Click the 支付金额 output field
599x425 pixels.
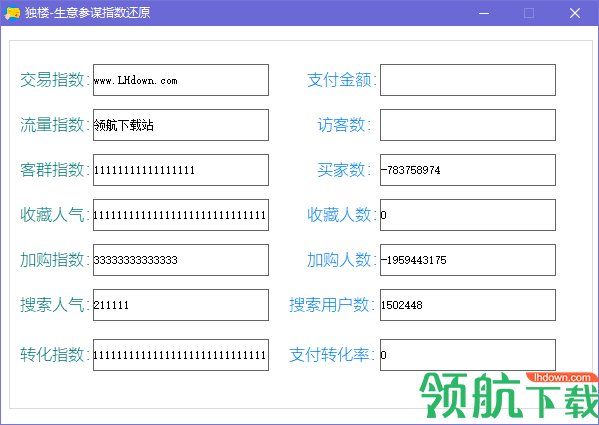[x=468, y=80]
